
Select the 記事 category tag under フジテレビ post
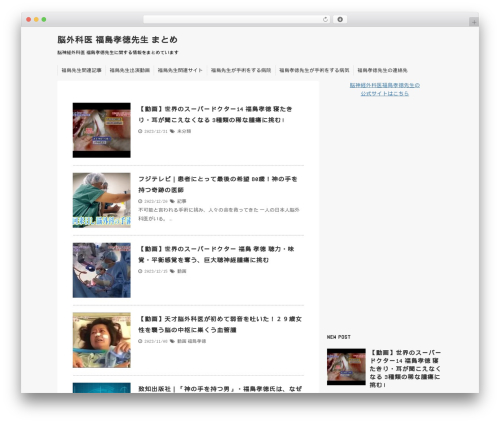pos(182,201)
